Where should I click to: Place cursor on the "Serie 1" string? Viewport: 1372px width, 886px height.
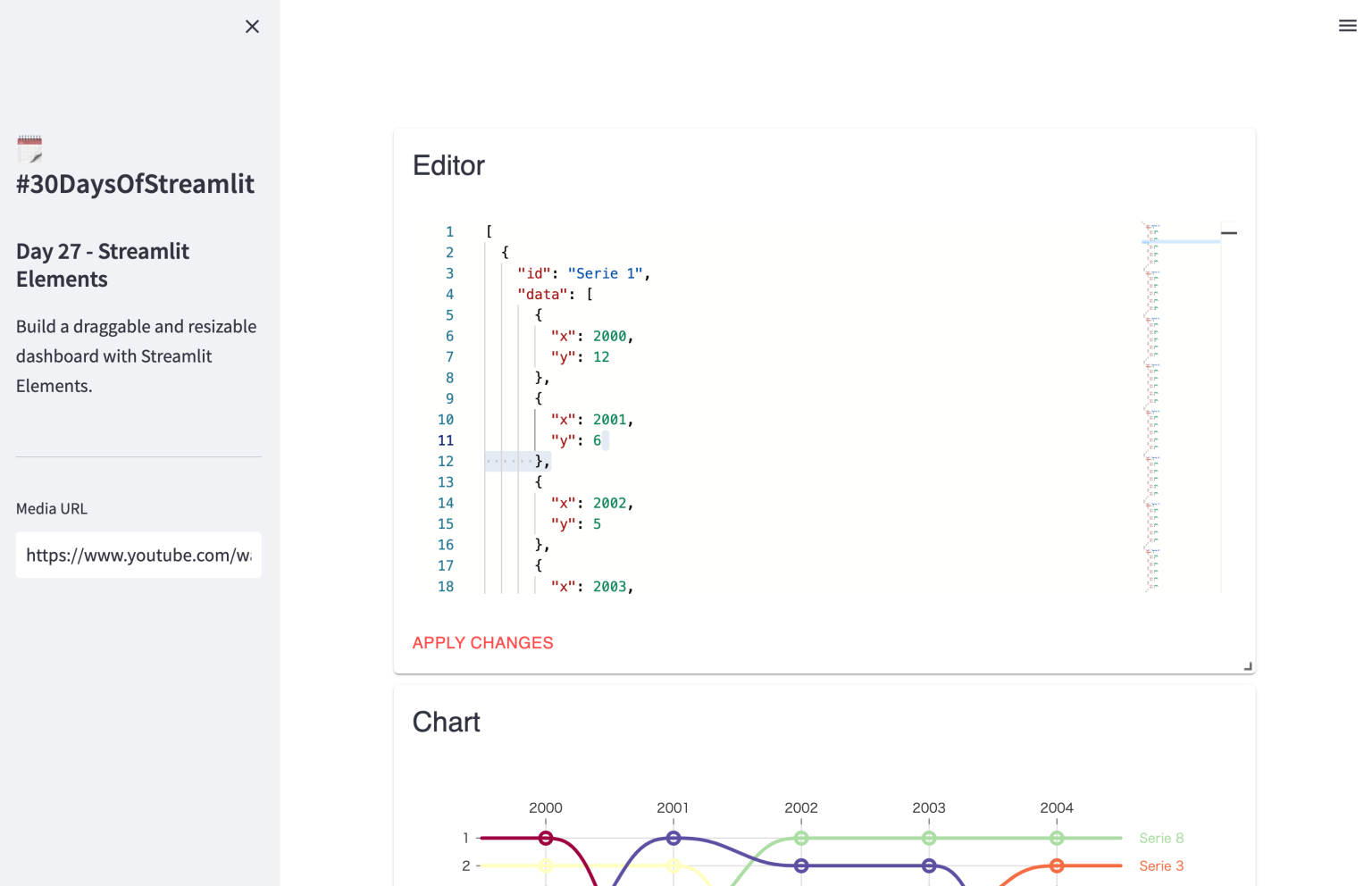coord(605,274)
